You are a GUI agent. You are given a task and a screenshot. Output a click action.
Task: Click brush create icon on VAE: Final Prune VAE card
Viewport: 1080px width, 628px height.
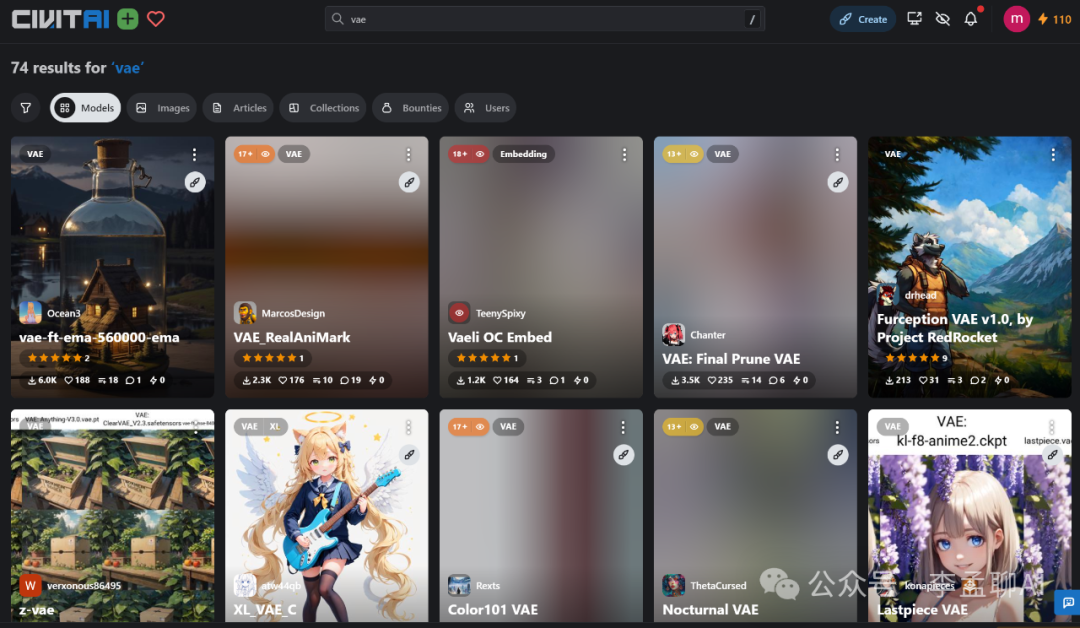pos(838,182)
